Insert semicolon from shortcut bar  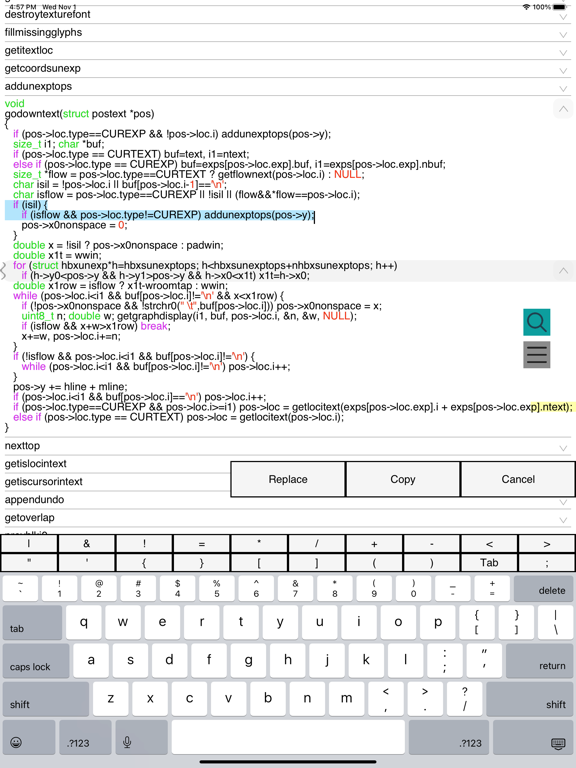coord(547,562)
